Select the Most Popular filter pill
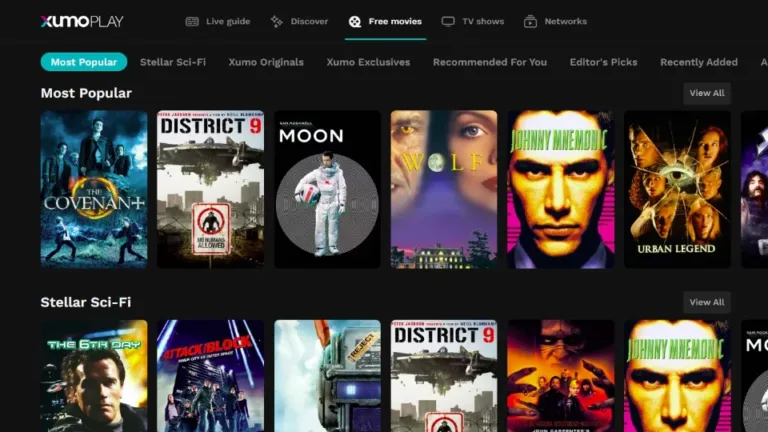Screen dimensions: 768x432 [x=84, y=62]
